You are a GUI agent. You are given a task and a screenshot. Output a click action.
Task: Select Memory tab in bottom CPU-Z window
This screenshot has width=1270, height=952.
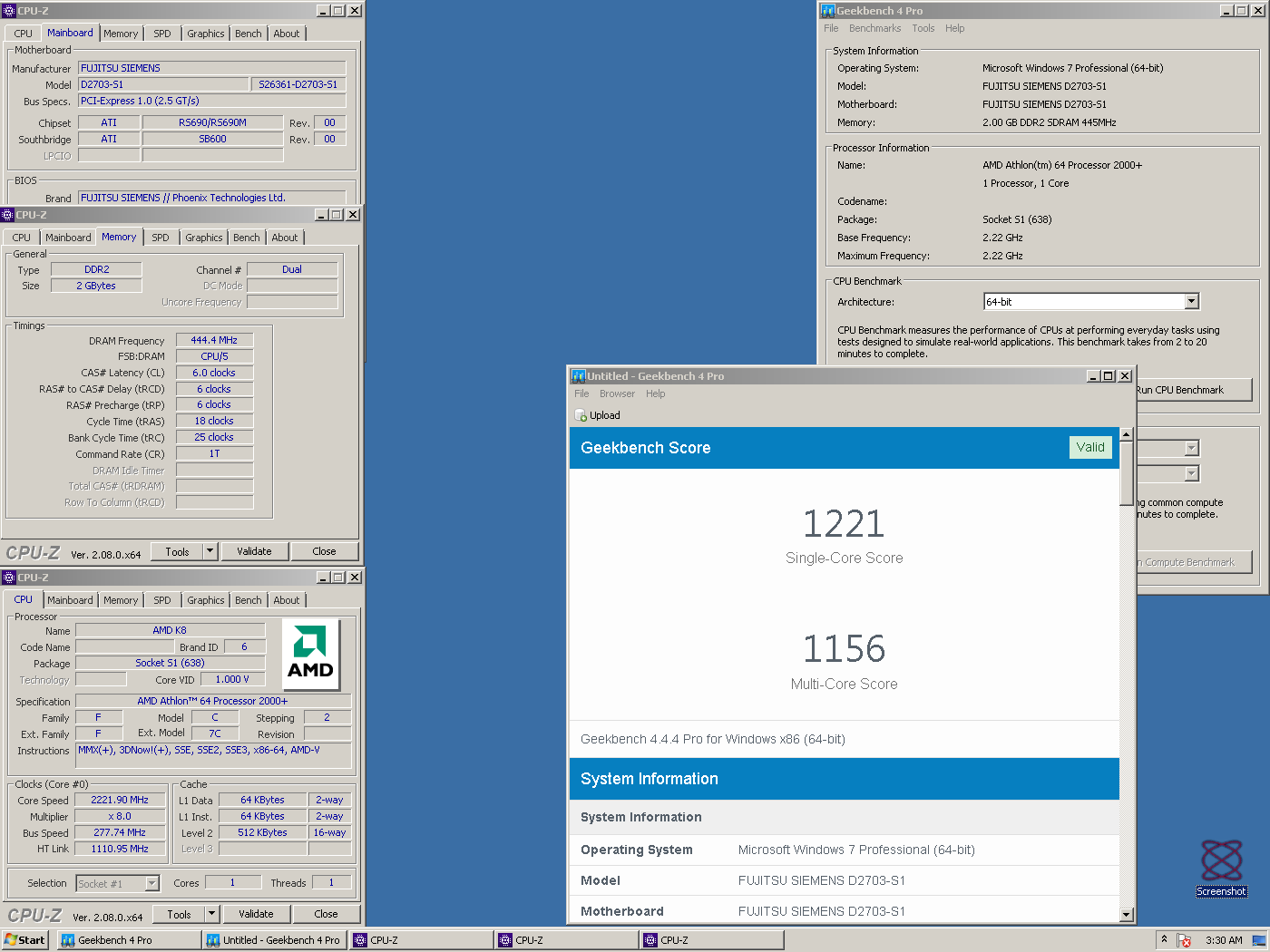[121, 600]
